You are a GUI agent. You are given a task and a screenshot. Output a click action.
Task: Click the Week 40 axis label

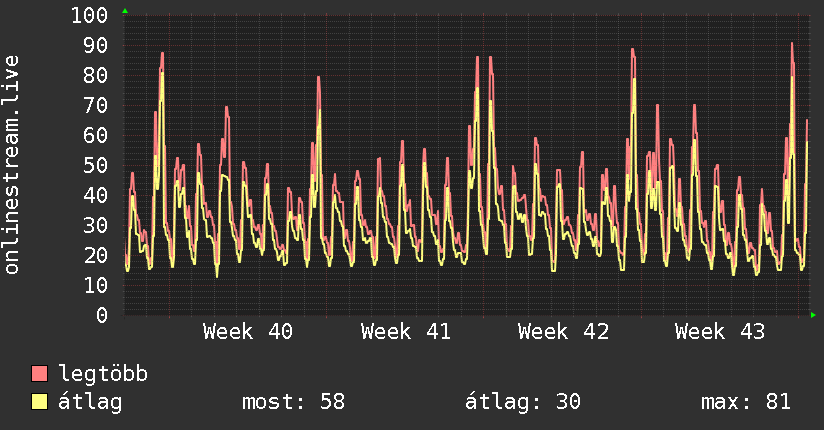pyautogui.click(x=248, y=332)
